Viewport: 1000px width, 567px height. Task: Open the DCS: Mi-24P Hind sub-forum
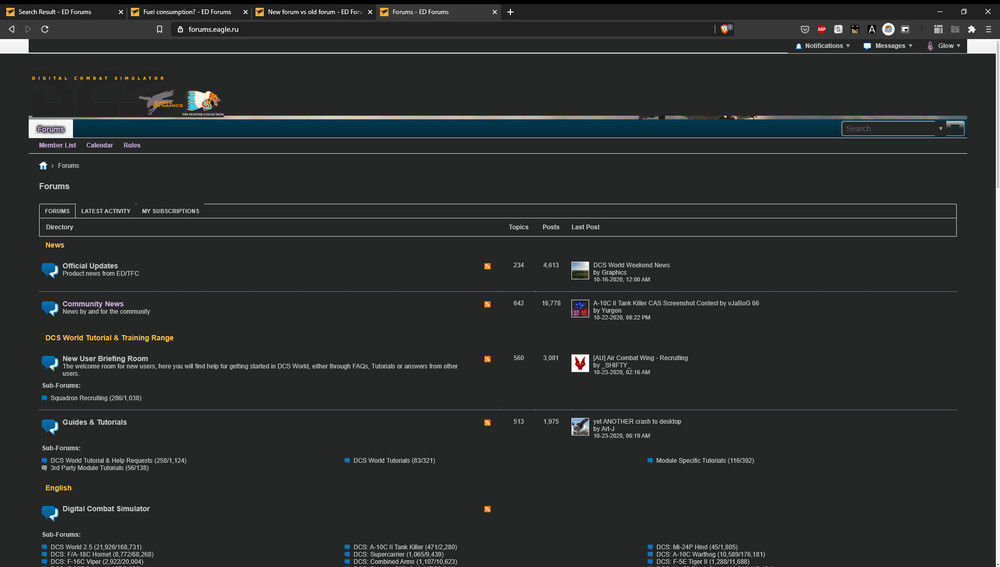tap(696, 547)
